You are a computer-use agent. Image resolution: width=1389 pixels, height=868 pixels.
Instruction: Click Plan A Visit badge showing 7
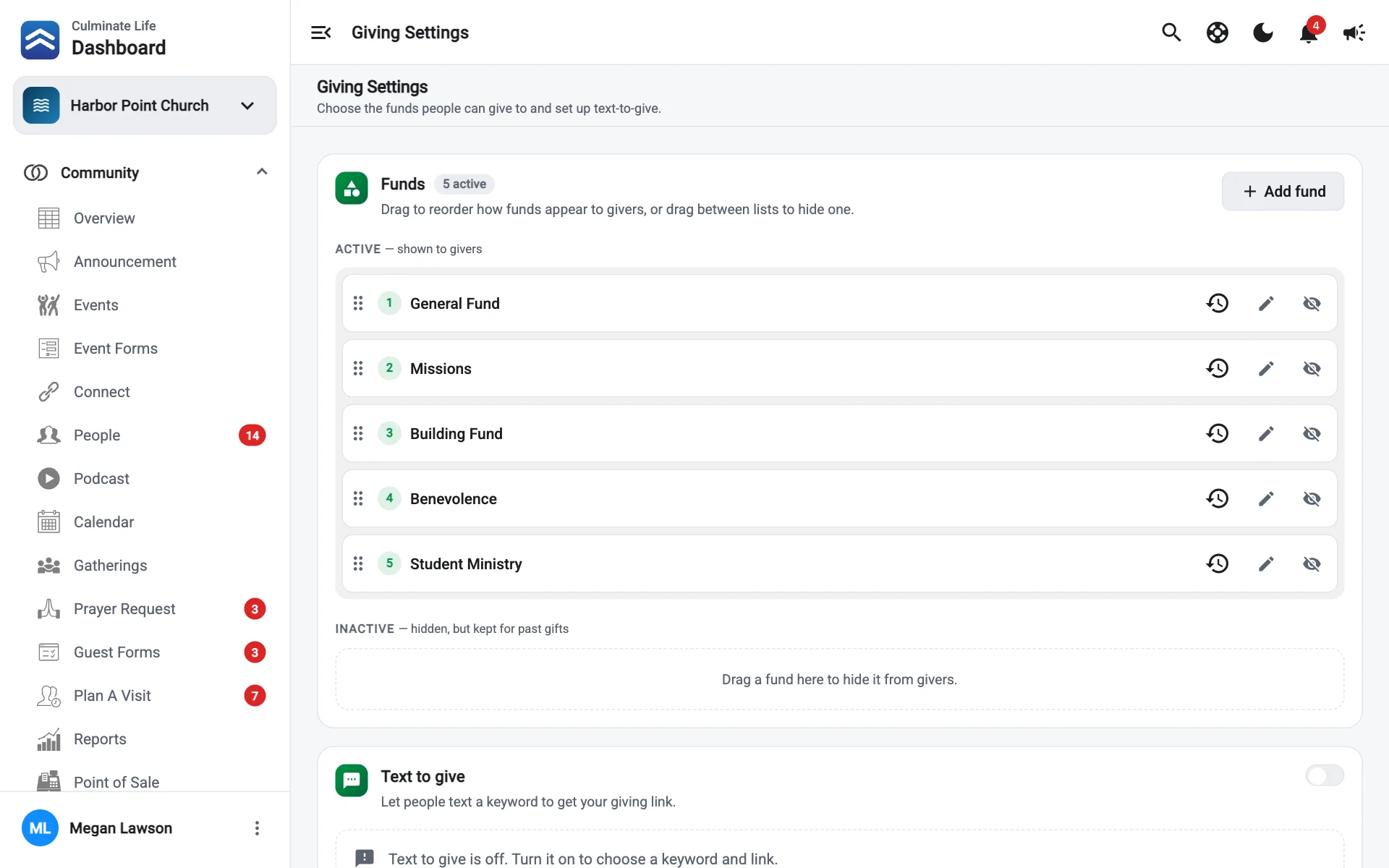click(x=255, y=696)
